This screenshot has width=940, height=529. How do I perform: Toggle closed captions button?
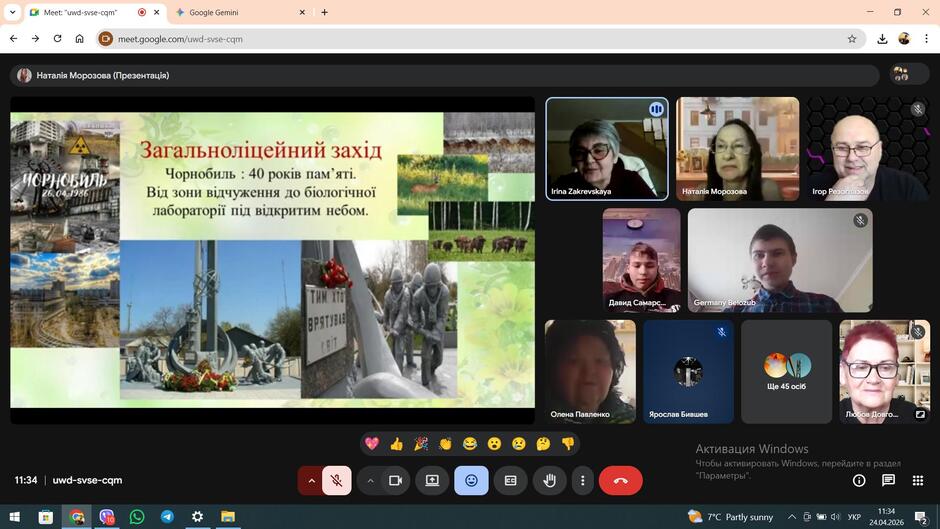(x=510, y=480)
